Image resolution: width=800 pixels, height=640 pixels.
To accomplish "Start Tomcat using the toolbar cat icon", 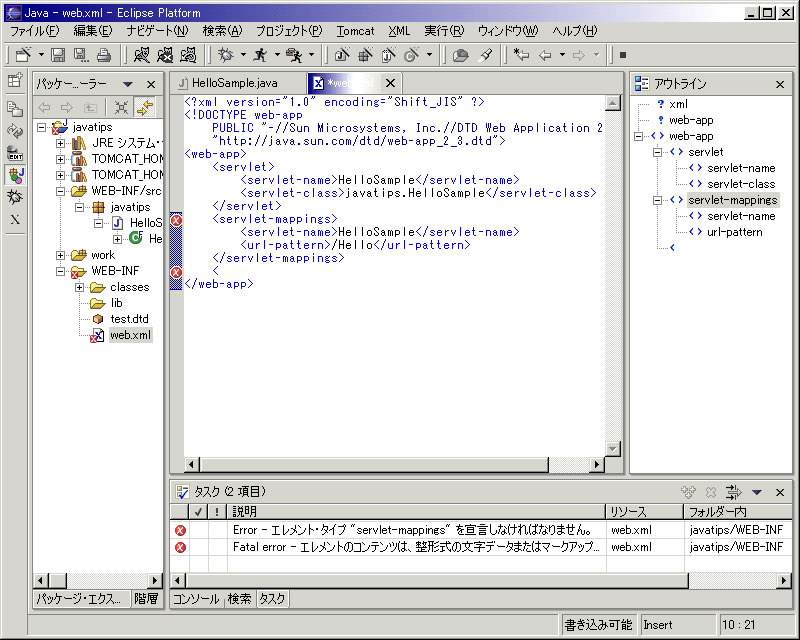I will coord(140,55).
